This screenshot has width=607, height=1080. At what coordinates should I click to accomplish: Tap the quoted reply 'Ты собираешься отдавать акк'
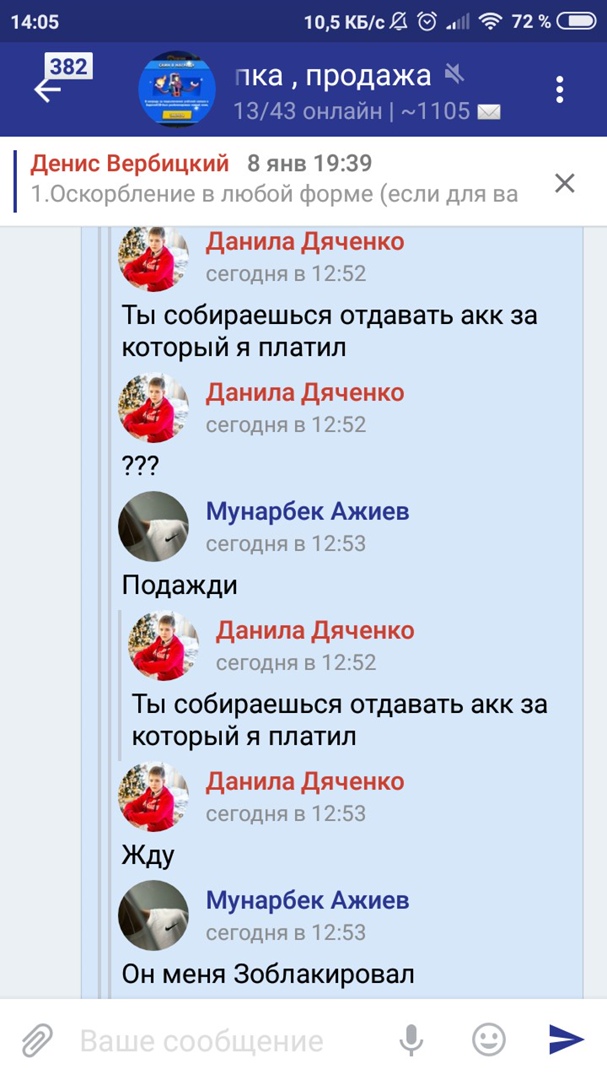coord(339,720)
